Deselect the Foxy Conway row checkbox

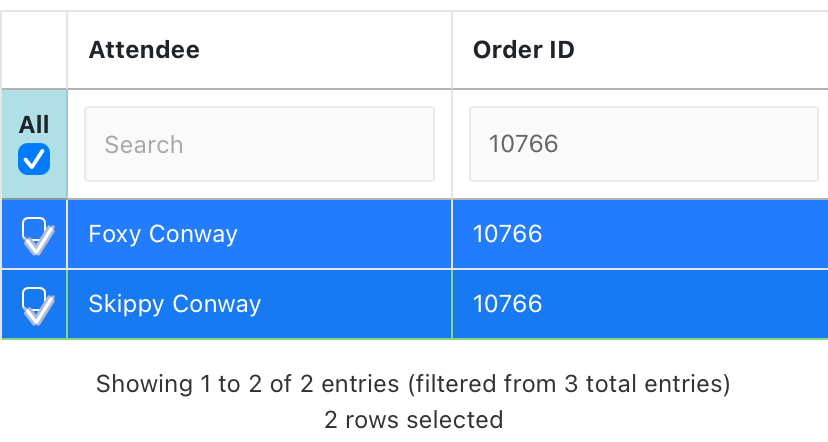pos(35,234)
